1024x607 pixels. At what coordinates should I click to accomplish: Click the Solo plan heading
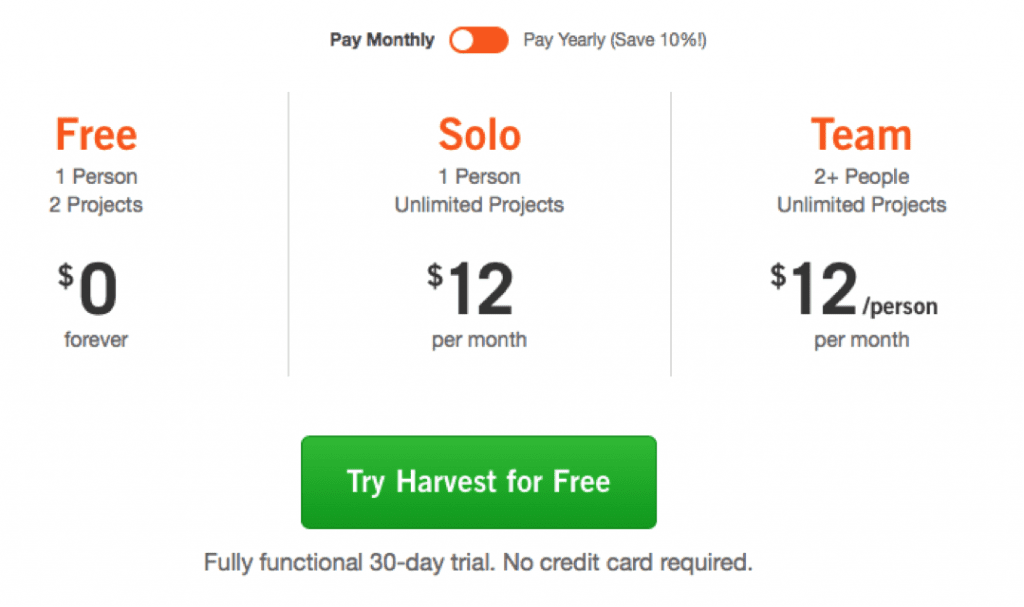click(479, 135)
